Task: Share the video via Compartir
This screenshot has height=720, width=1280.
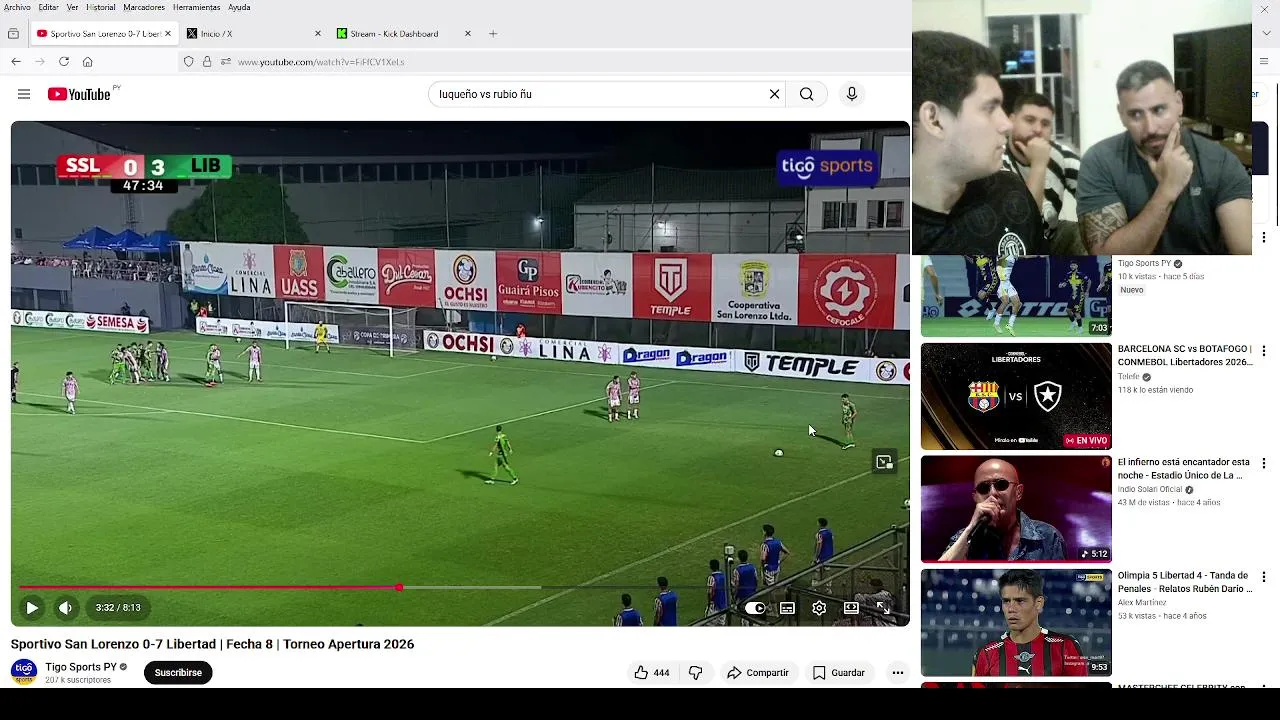Action: tap(758, 673)
